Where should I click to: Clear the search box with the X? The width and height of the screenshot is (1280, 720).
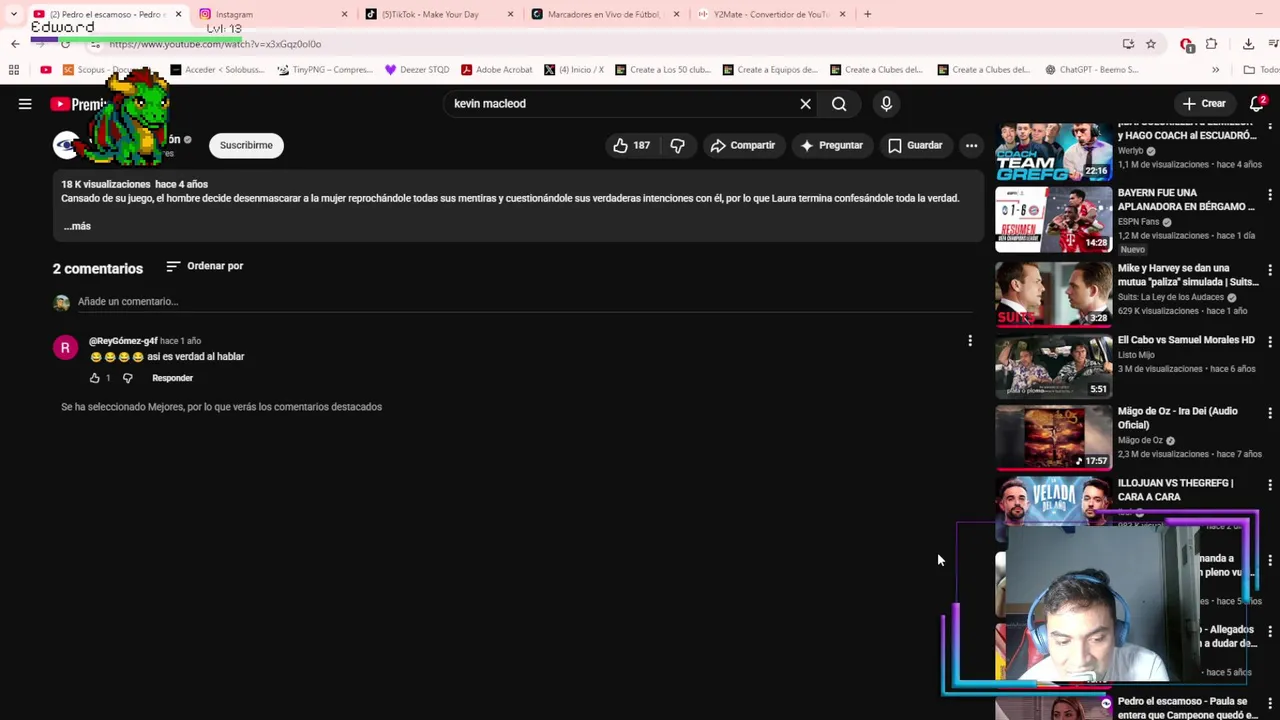[x=805, y=104]
